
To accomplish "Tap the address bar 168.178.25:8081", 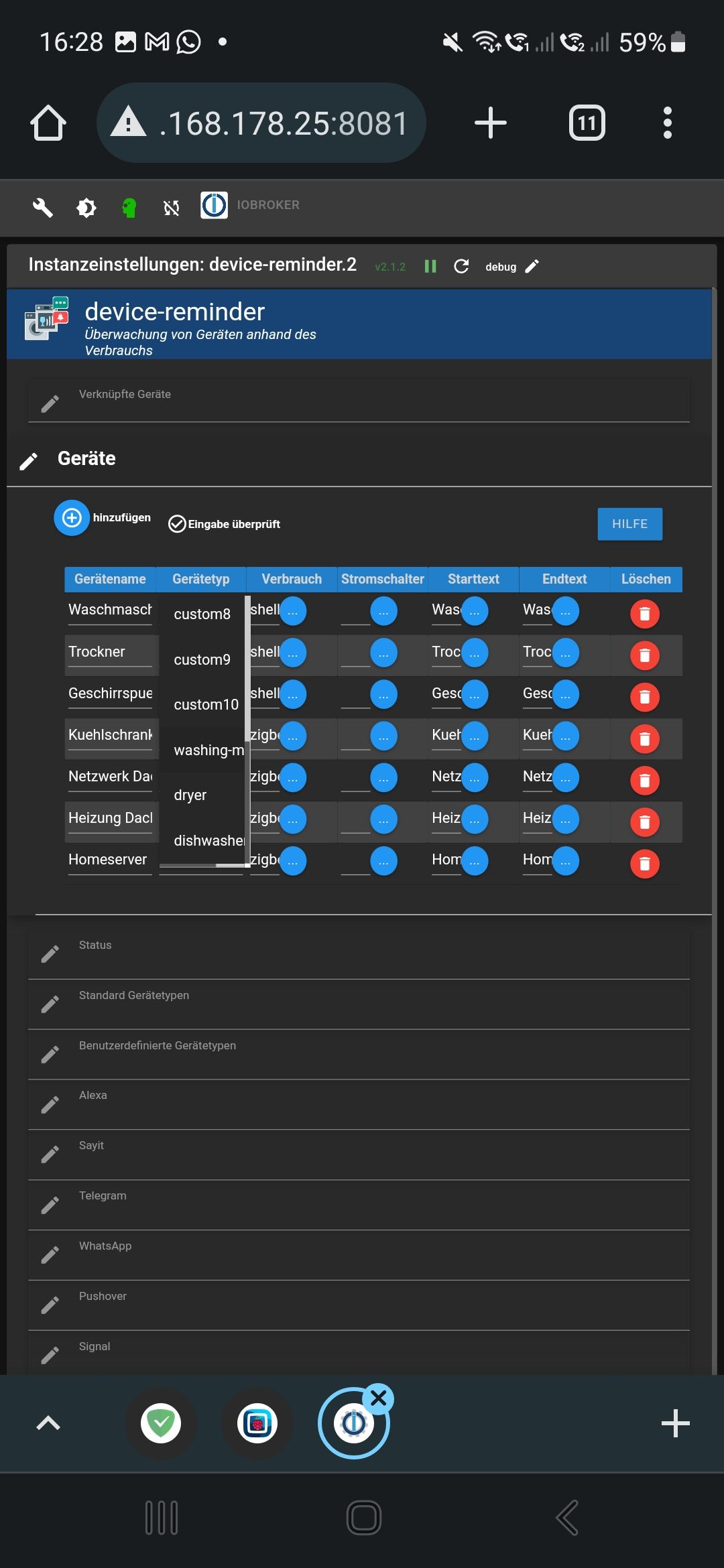I will coord(261,123).
